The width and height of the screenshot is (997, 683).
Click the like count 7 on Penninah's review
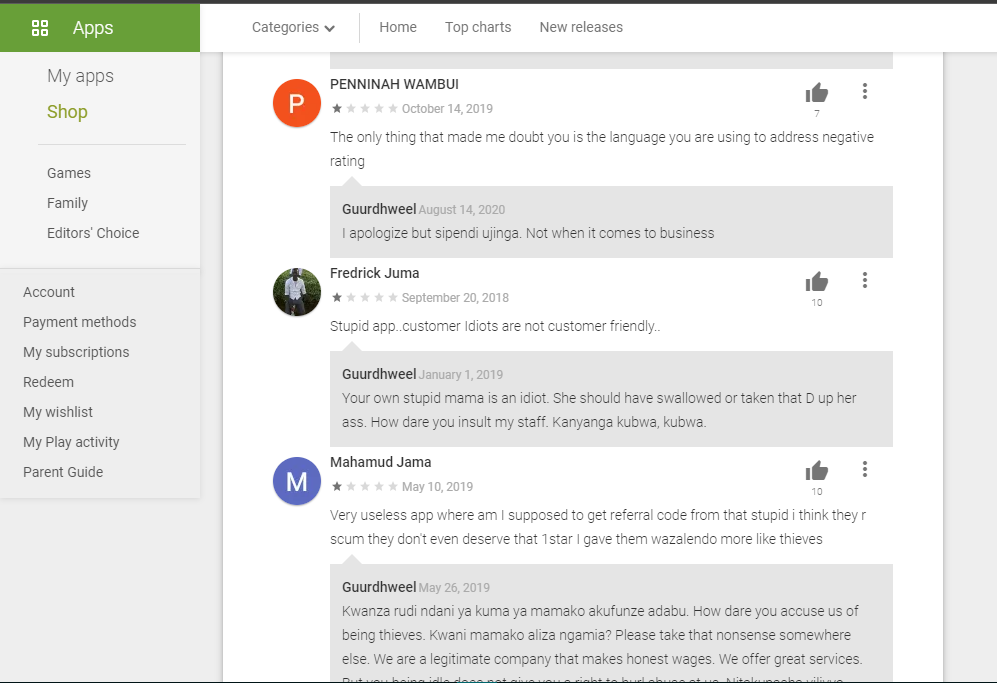[x=817, y=113]
